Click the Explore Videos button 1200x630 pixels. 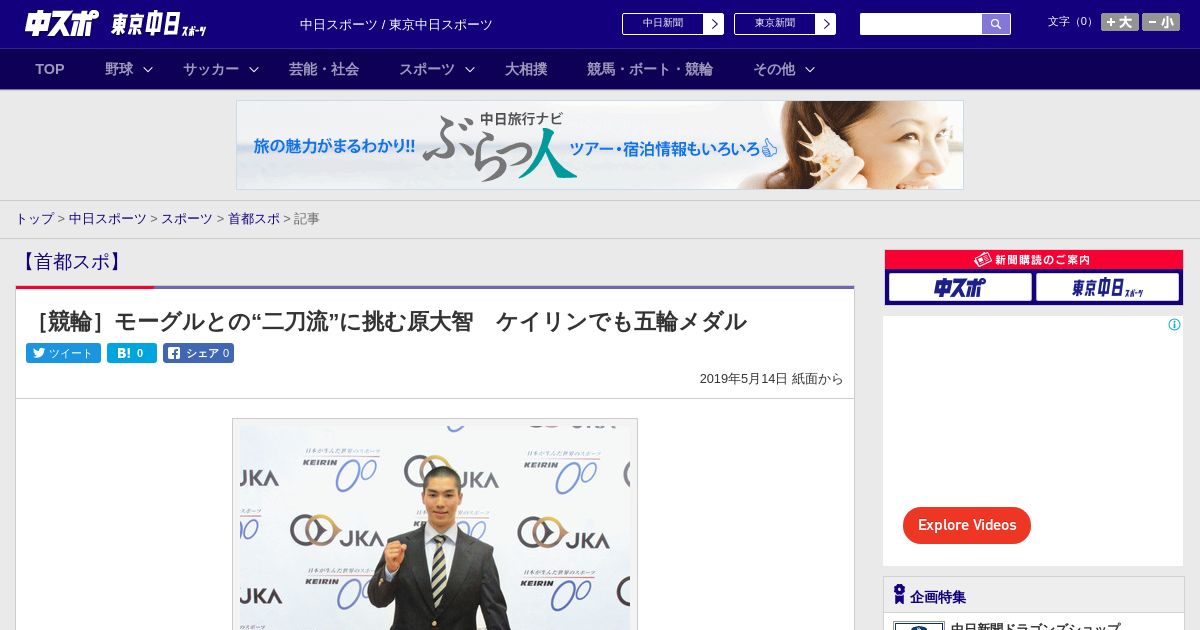(967, 525)
